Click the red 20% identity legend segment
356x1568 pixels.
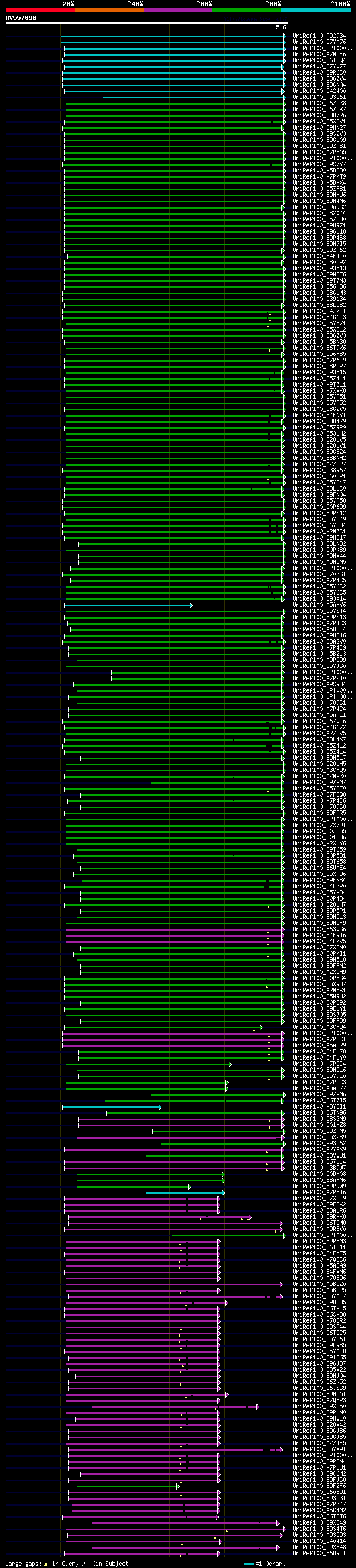pos(39,10)
